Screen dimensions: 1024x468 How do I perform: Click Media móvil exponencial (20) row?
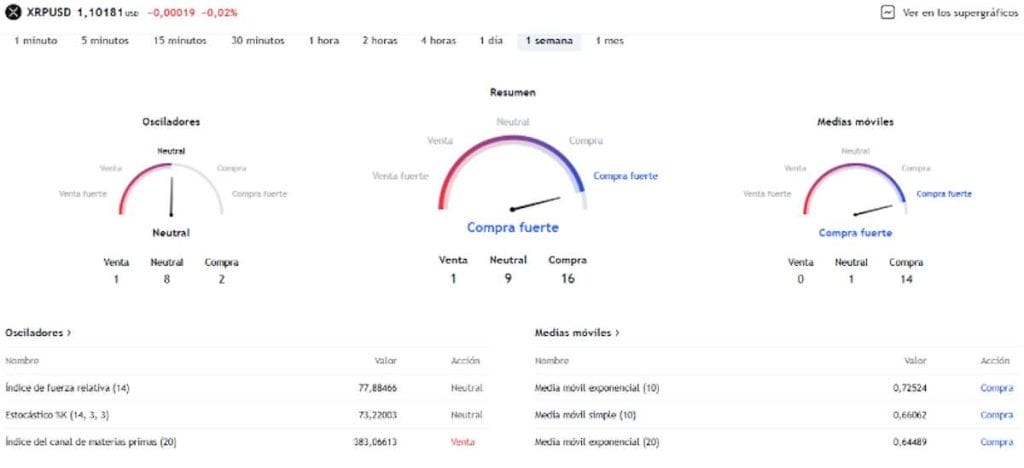776,442
